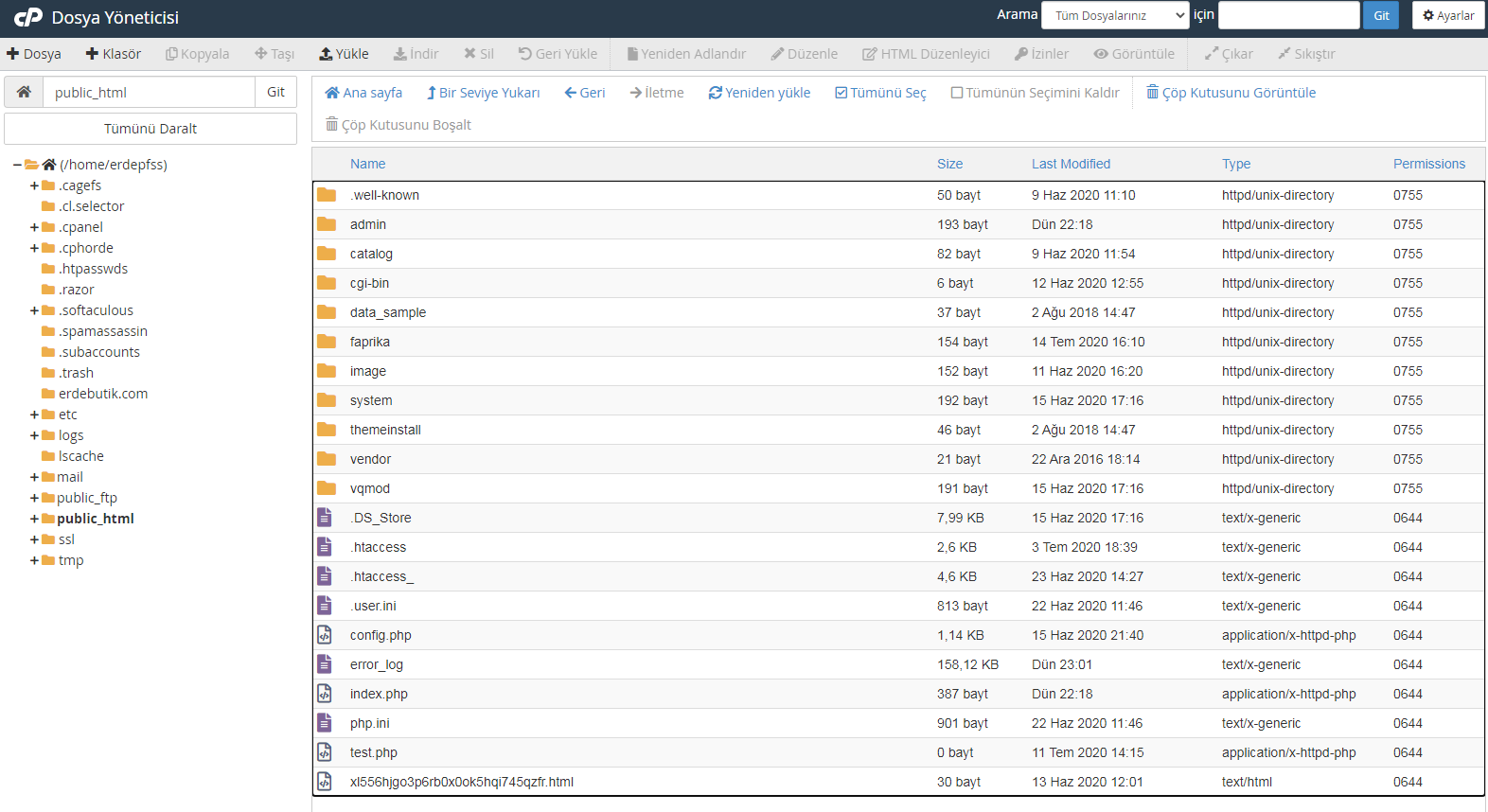Select .trash folder in tree
Screen dimensions: 1488x812
coord(76,373)
